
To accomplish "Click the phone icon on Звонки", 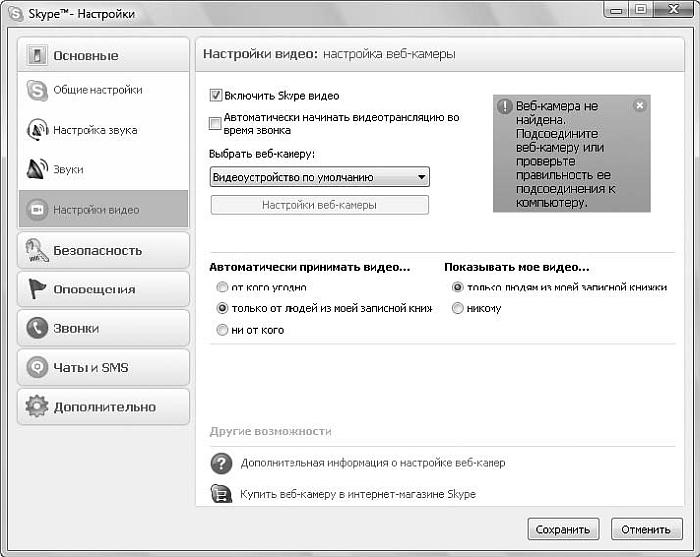I will (x=37, y=328).
